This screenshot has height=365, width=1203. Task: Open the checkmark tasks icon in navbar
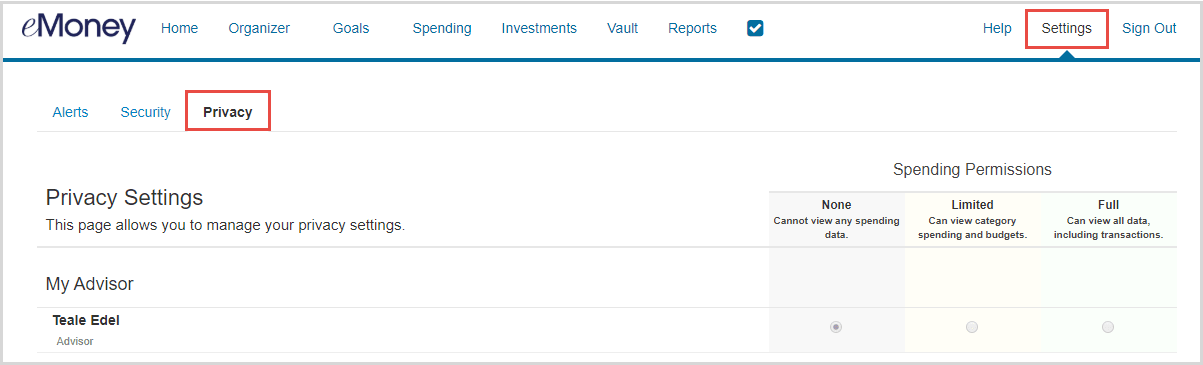755,28
